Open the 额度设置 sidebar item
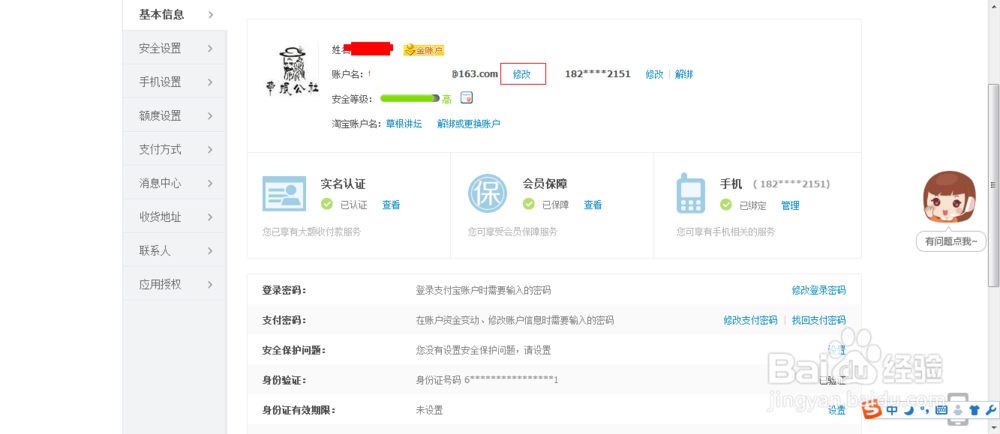1000x434 pixels. click(x=175, y=116)
